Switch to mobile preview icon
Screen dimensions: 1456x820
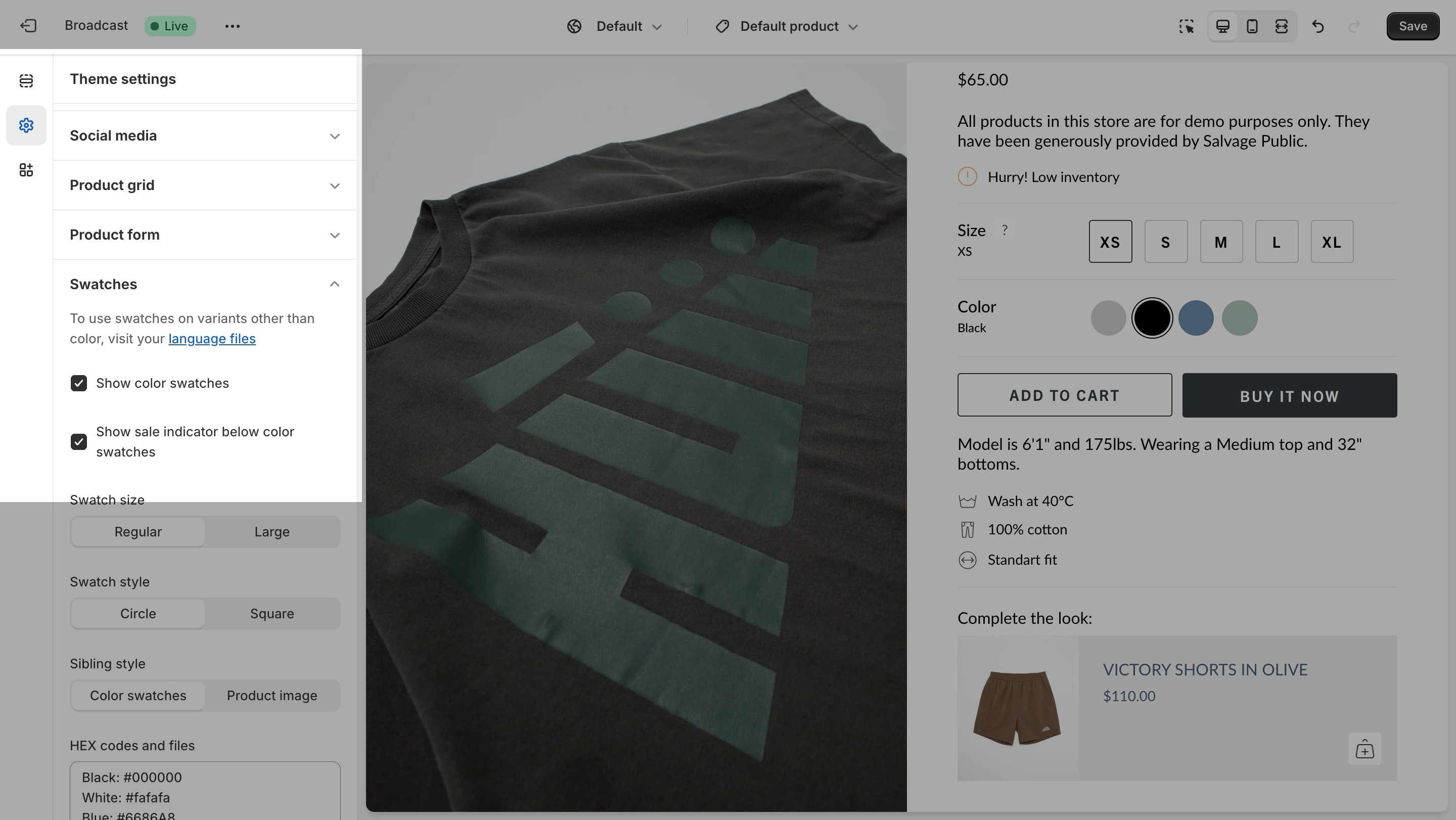point(1252,27)
